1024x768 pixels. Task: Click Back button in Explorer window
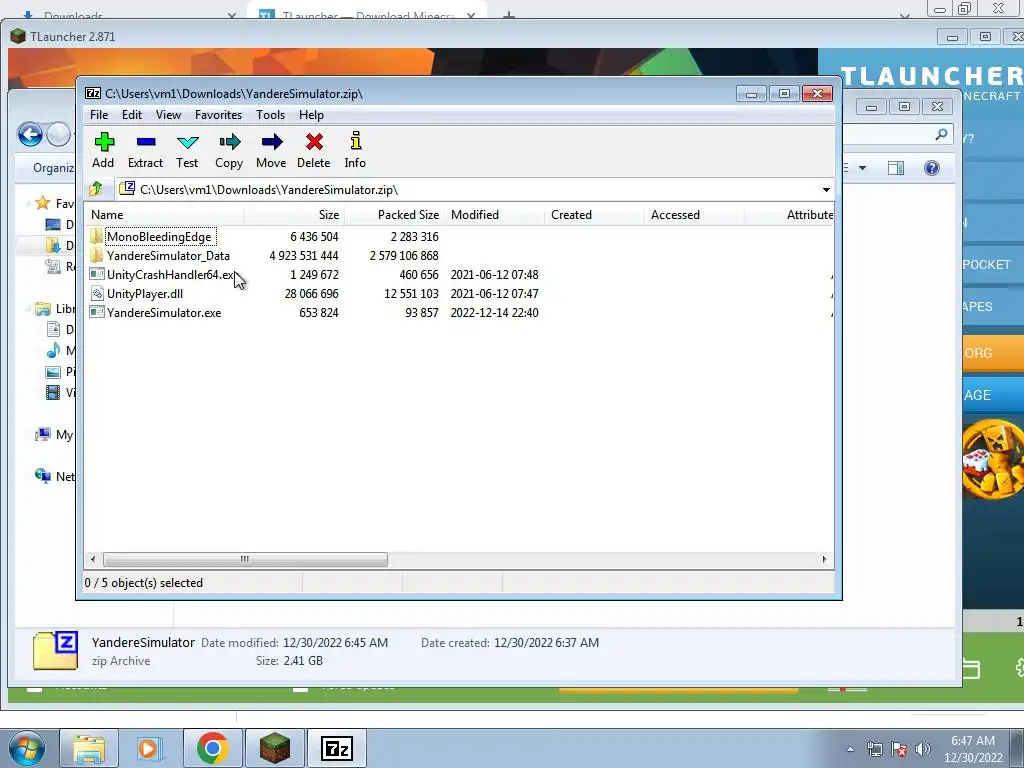pyautogui.click(x=30, y=135)
